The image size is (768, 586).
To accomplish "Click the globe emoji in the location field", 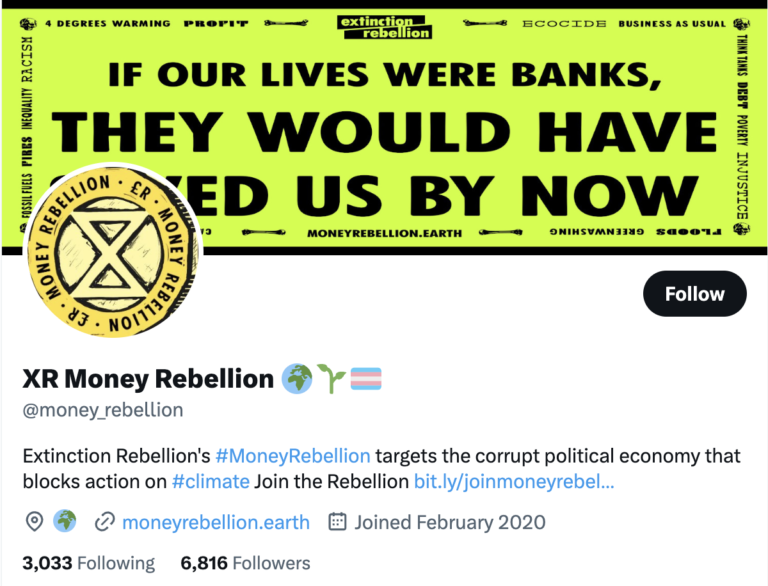I will click(x=65, y=522).
